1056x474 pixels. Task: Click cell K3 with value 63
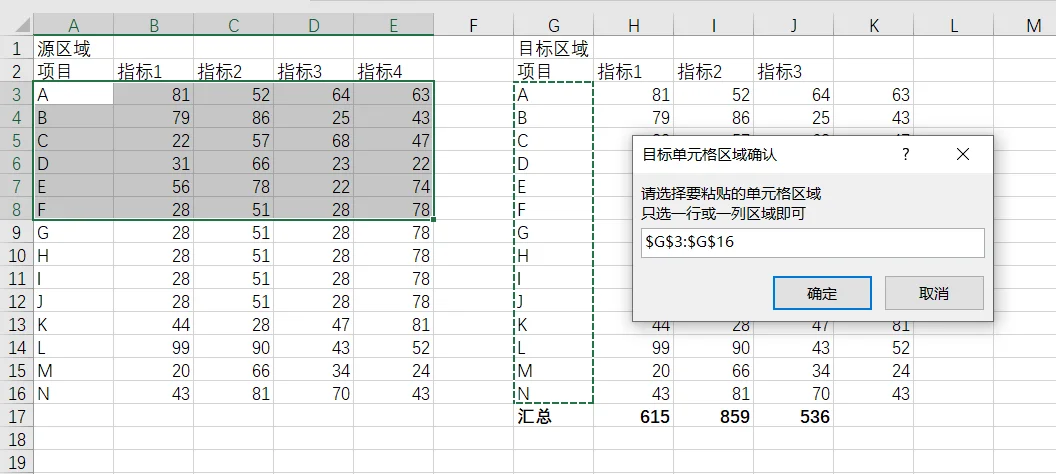point(874,94)
